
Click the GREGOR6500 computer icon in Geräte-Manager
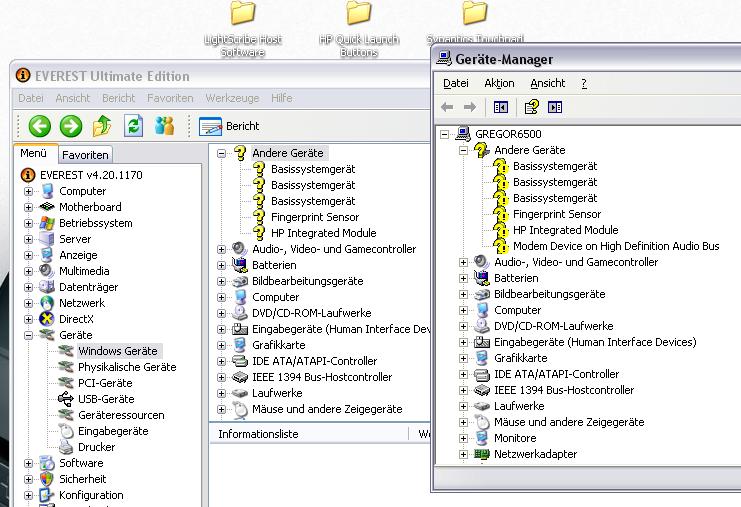(x=463, y=134)
